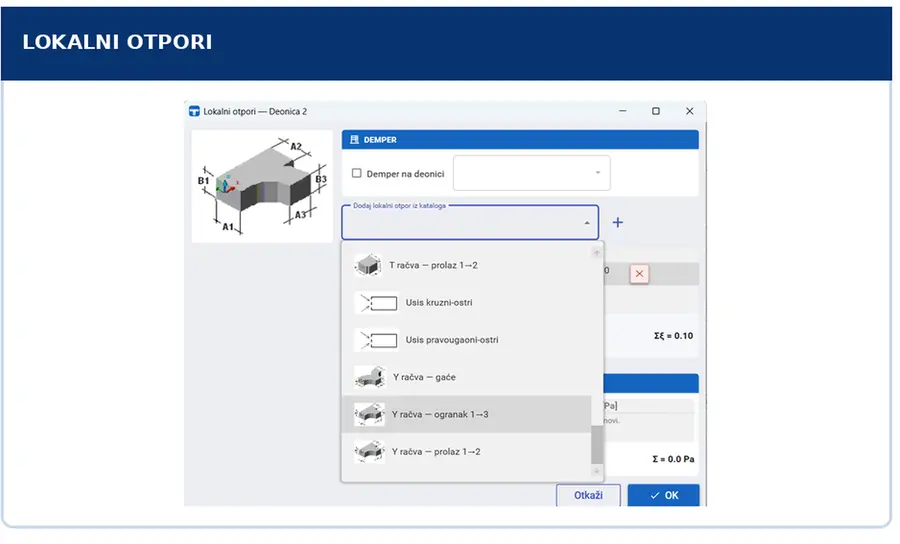
Task: Click Usis kruzni-ostri diagram icon
Action: [377, 302]
